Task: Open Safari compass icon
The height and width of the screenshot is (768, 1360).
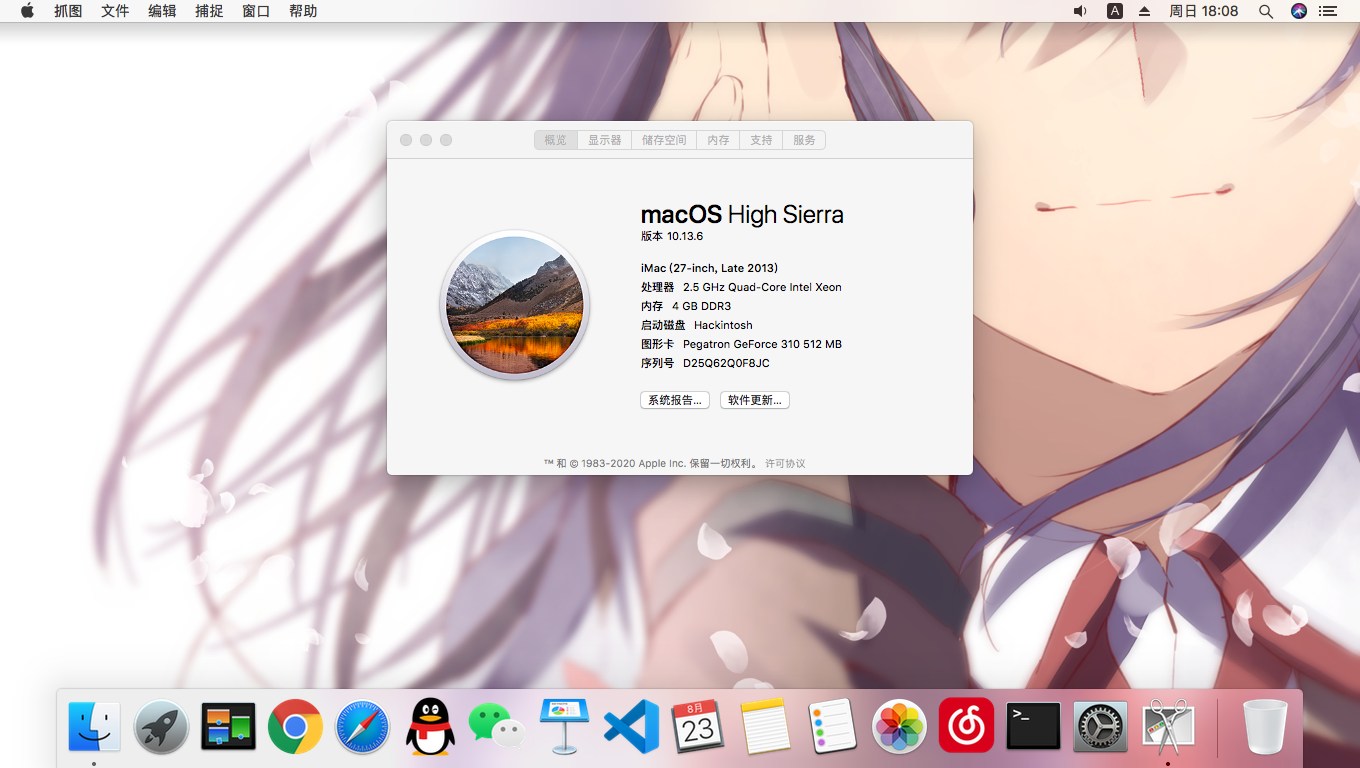Action: tap(362, 726)
